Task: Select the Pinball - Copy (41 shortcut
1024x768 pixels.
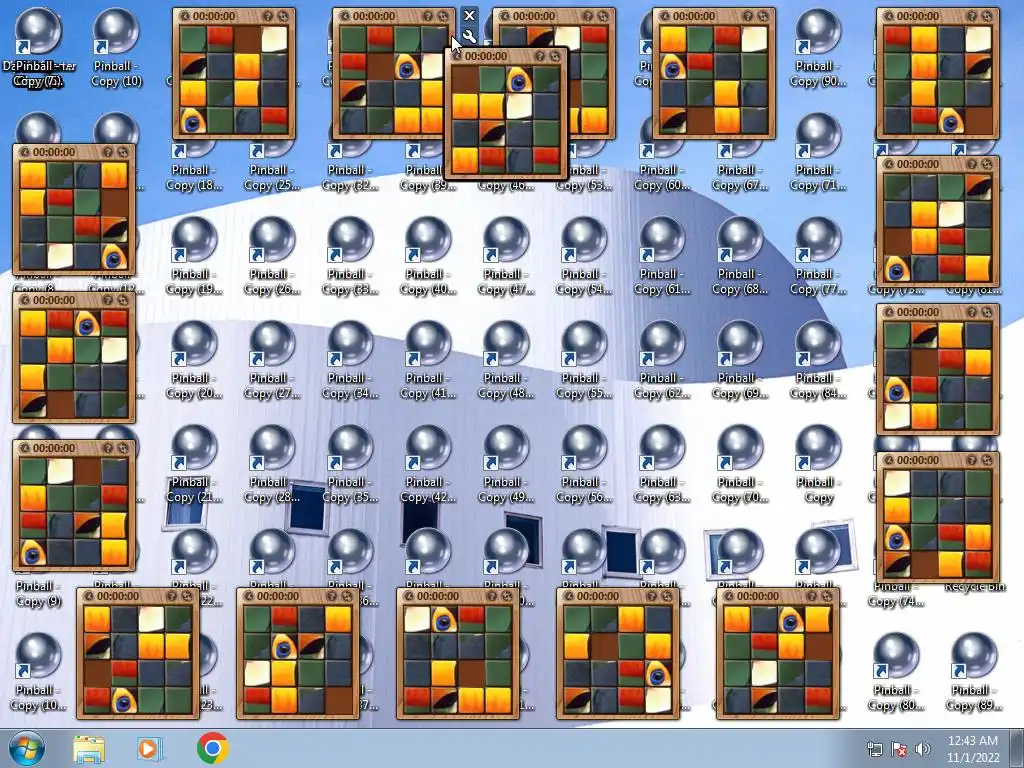Action: (428, 360)
